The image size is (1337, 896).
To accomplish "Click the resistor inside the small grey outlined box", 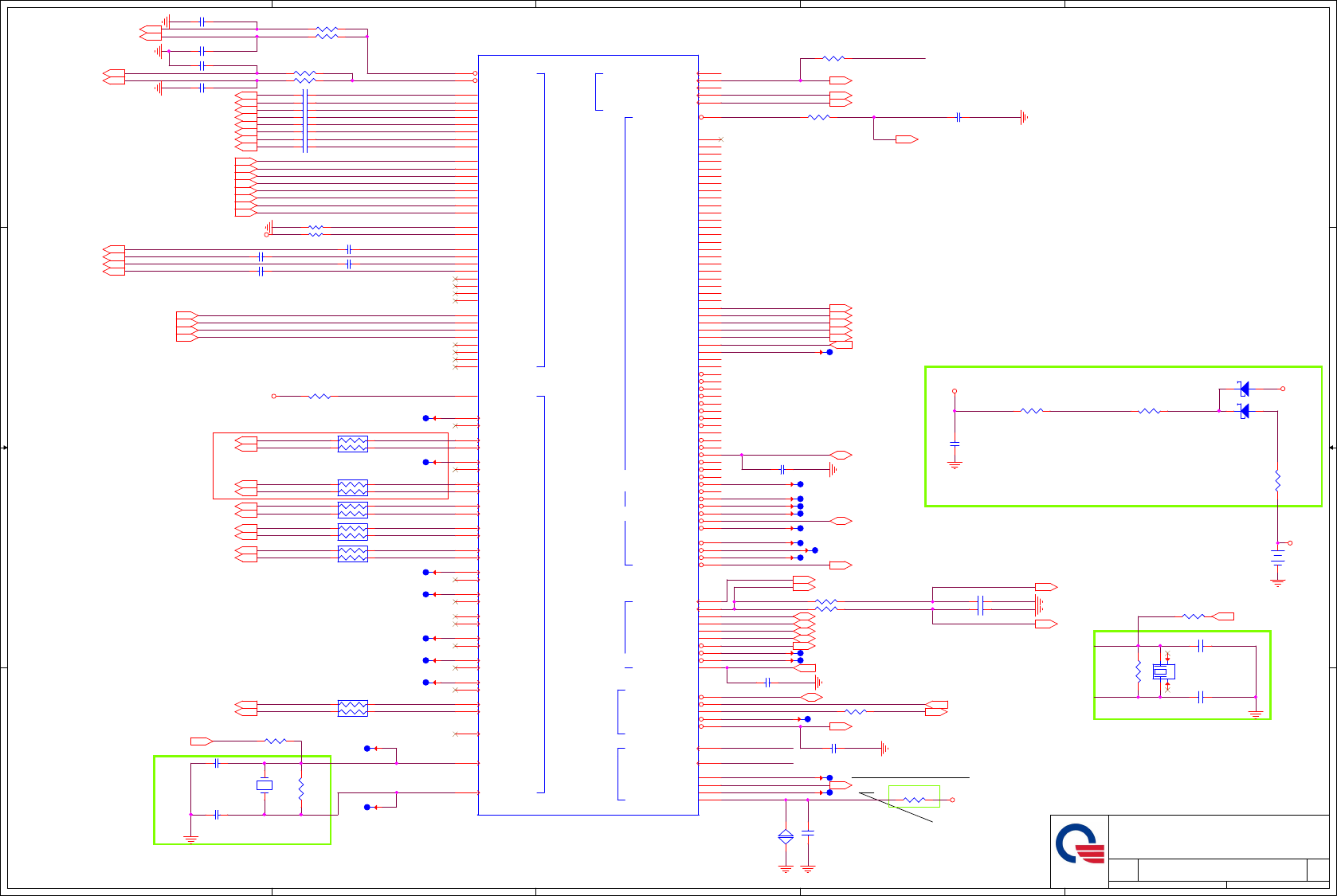I will tap(914, 800).
